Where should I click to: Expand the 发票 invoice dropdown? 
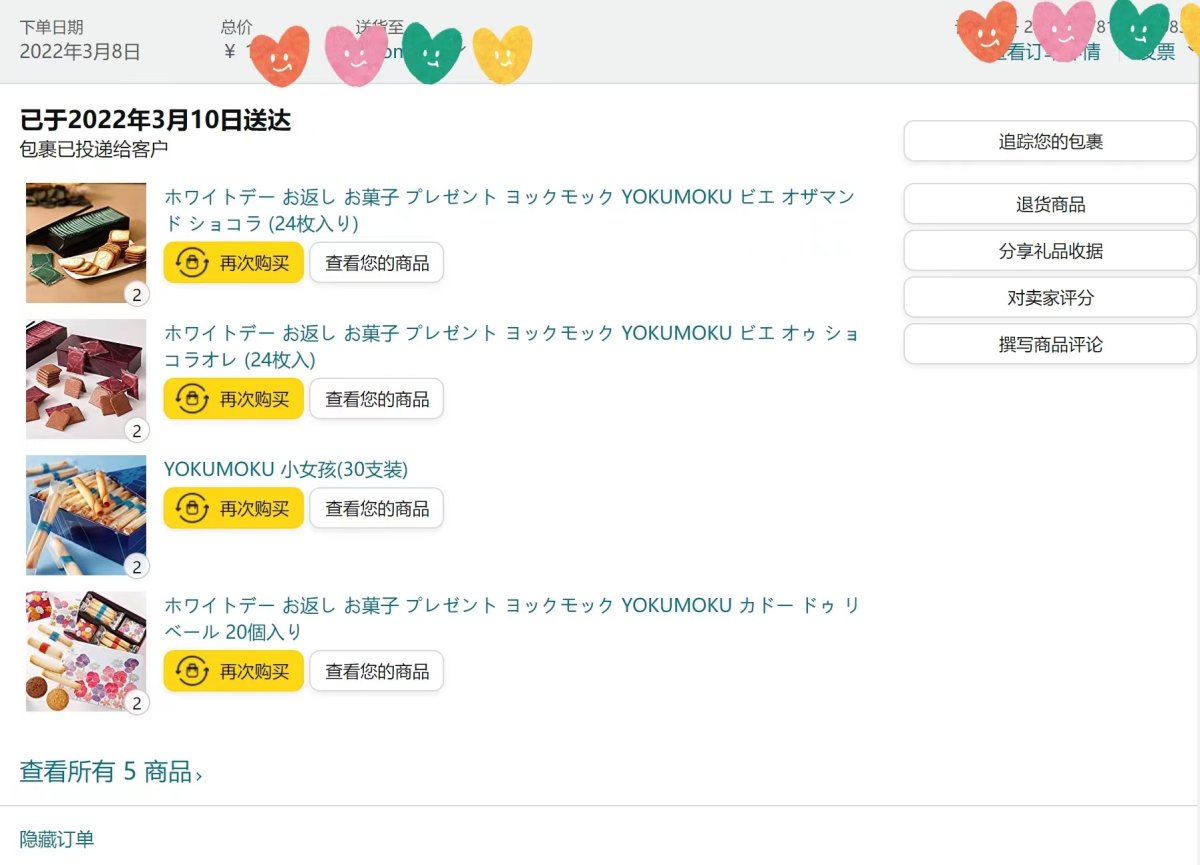tap(1191, 48)
